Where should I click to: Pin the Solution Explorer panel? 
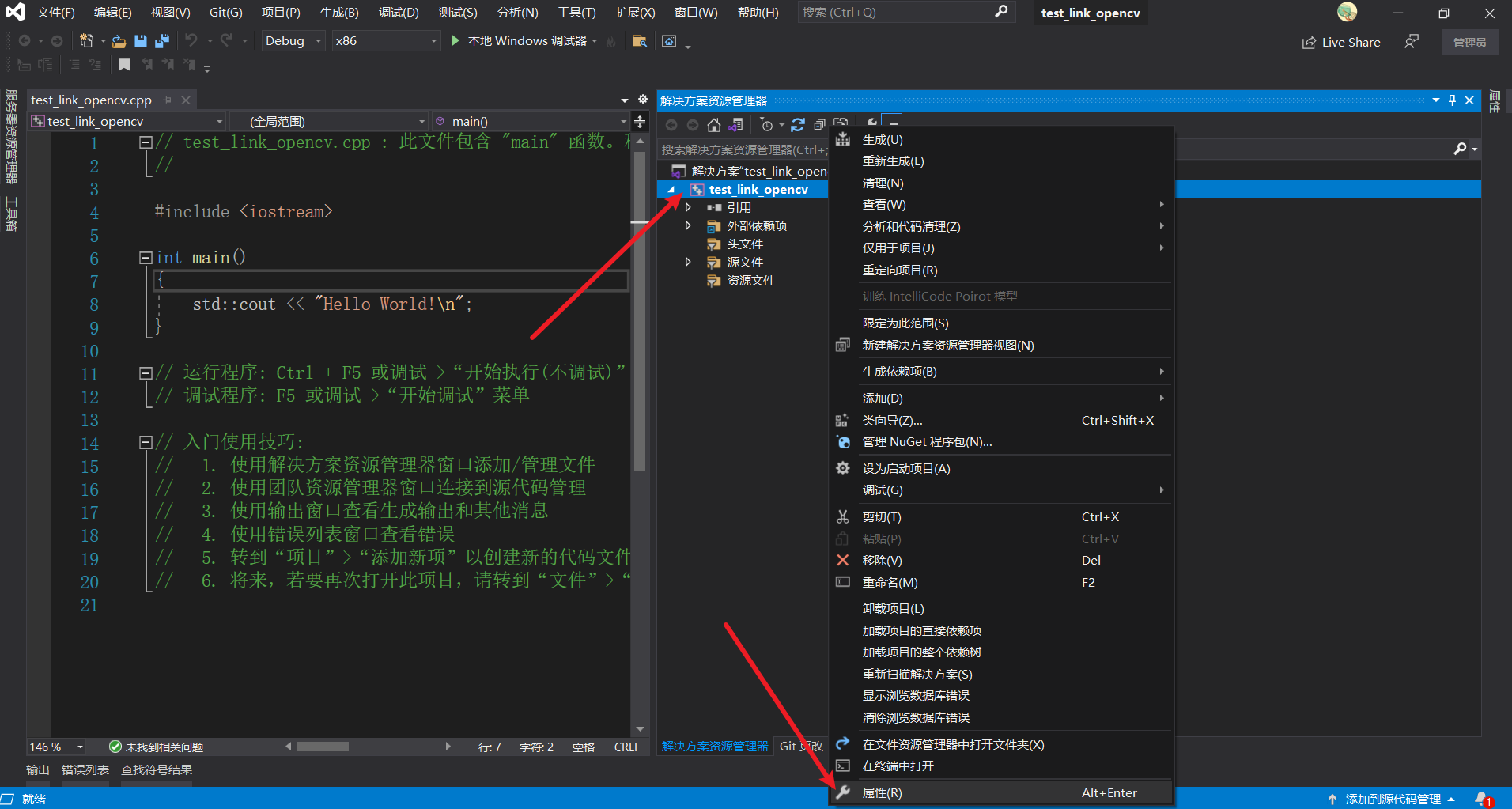coord(1452,100)
